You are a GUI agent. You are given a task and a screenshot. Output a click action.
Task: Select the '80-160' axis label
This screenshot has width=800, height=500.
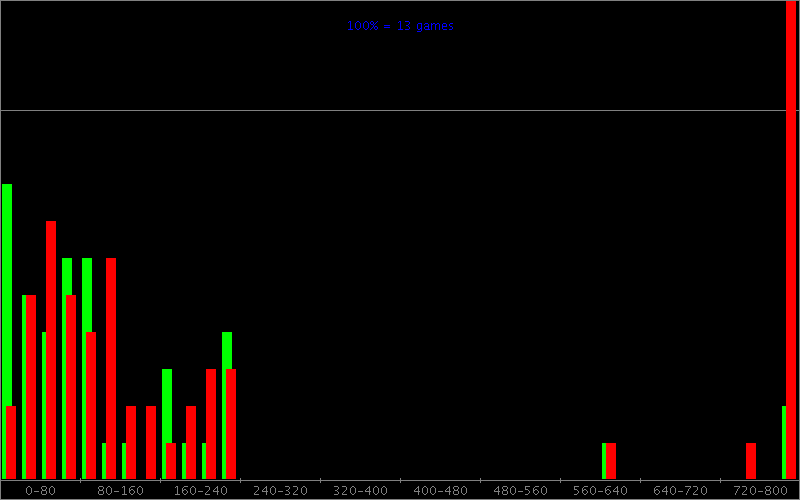(120, 491)
